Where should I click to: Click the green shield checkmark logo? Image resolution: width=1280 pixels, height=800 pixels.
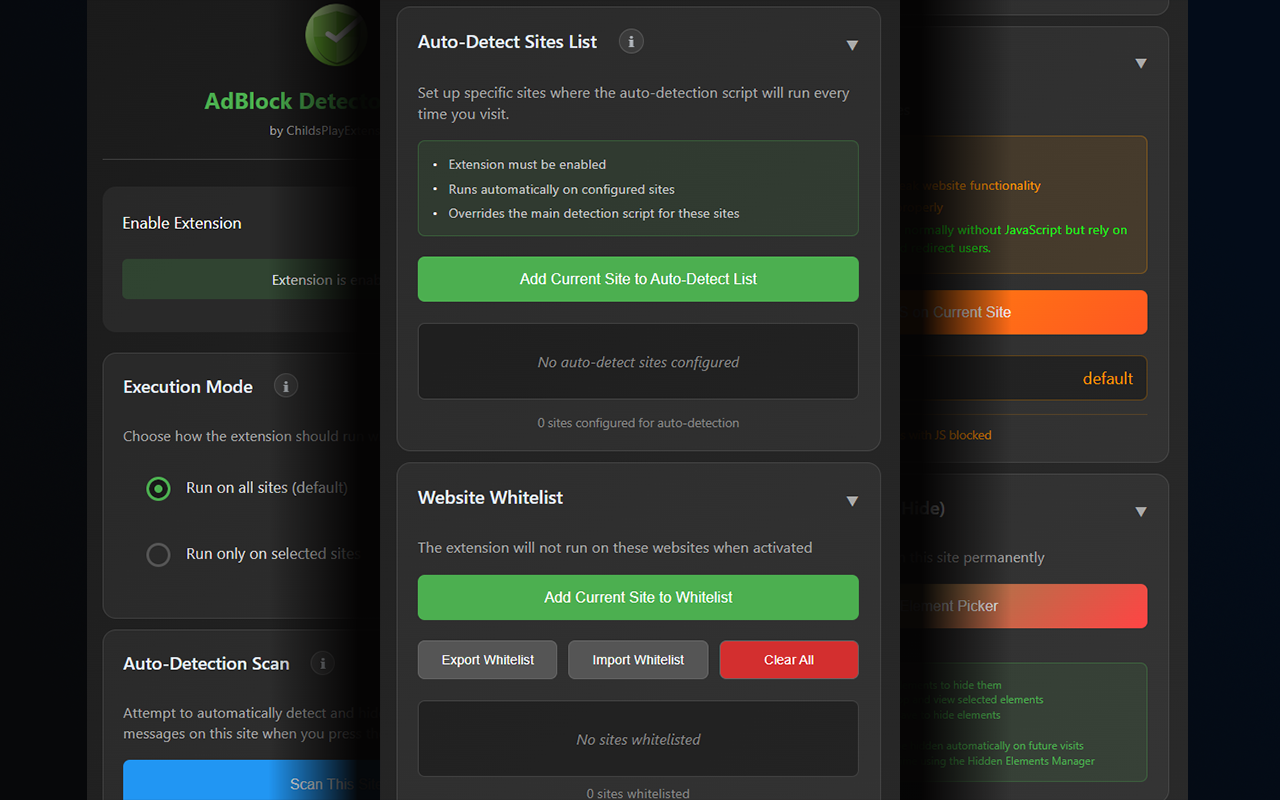coord(336,35)
